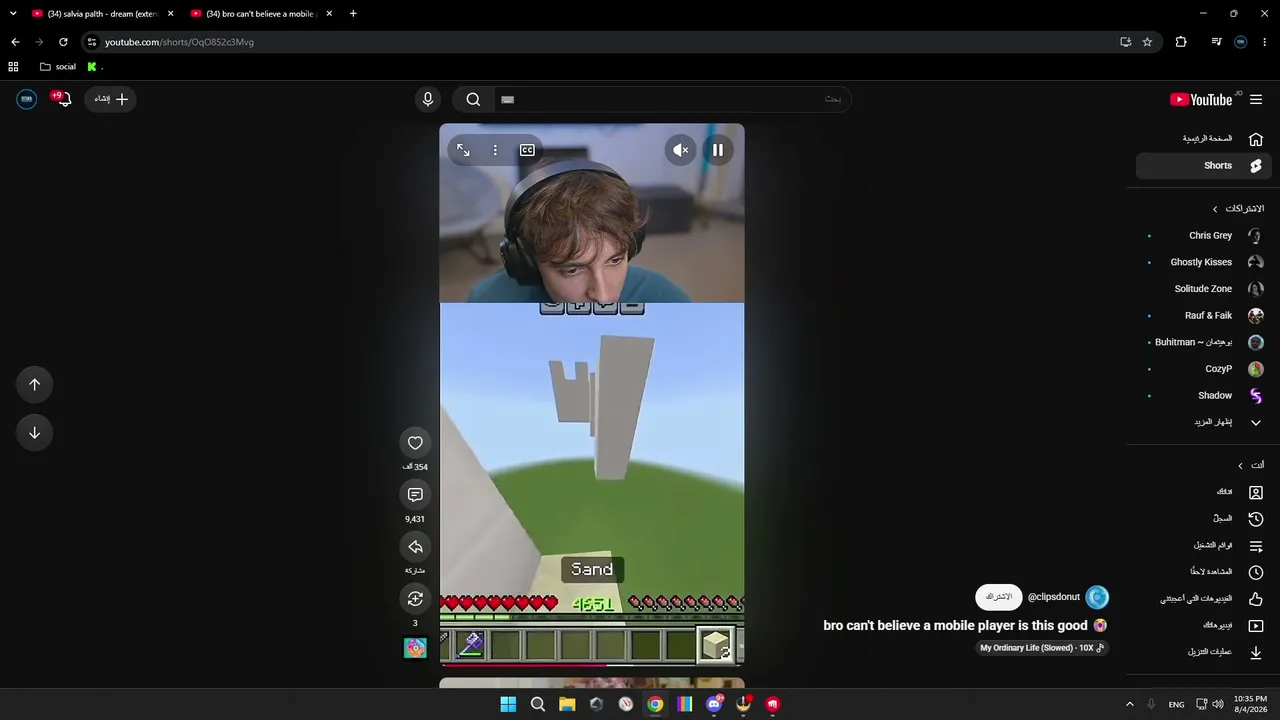Go back to the previous page
The height and width of the screenshot is (720, 1280).
(x=15, y=42)
